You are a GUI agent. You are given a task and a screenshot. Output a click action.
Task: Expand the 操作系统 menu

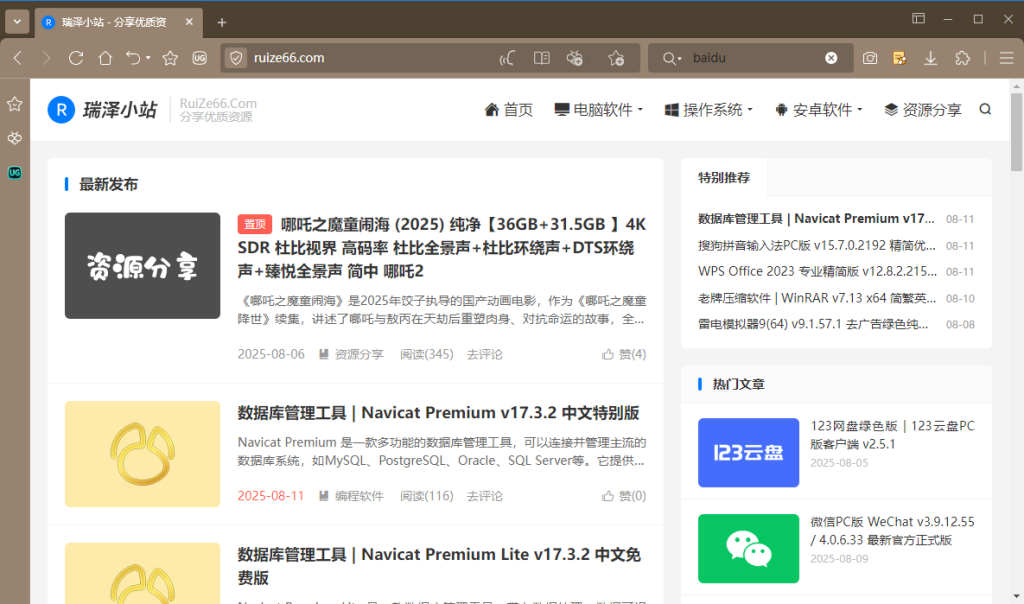[x=709, y=110]
